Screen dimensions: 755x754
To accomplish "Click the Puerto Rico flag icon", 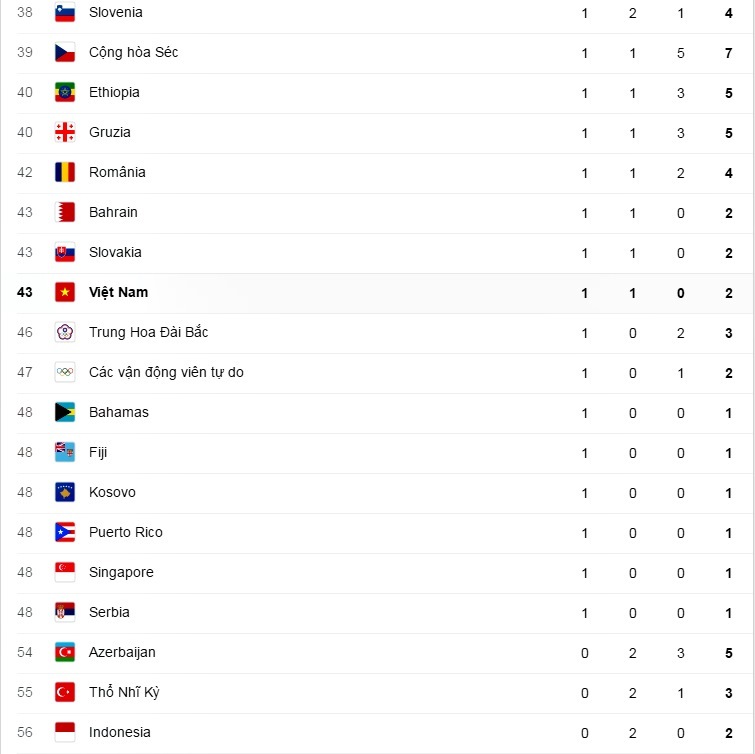I will pos(65,533).
